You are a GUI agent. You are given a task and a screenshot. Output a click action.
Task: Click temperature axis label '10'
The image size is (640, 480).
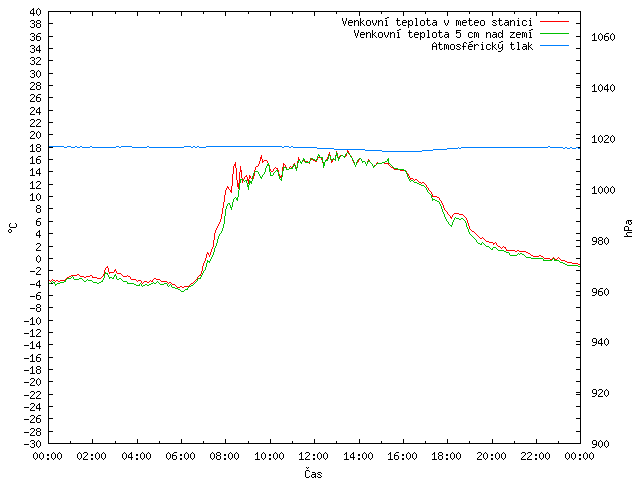pyautogui.click(x=36, y=197)
